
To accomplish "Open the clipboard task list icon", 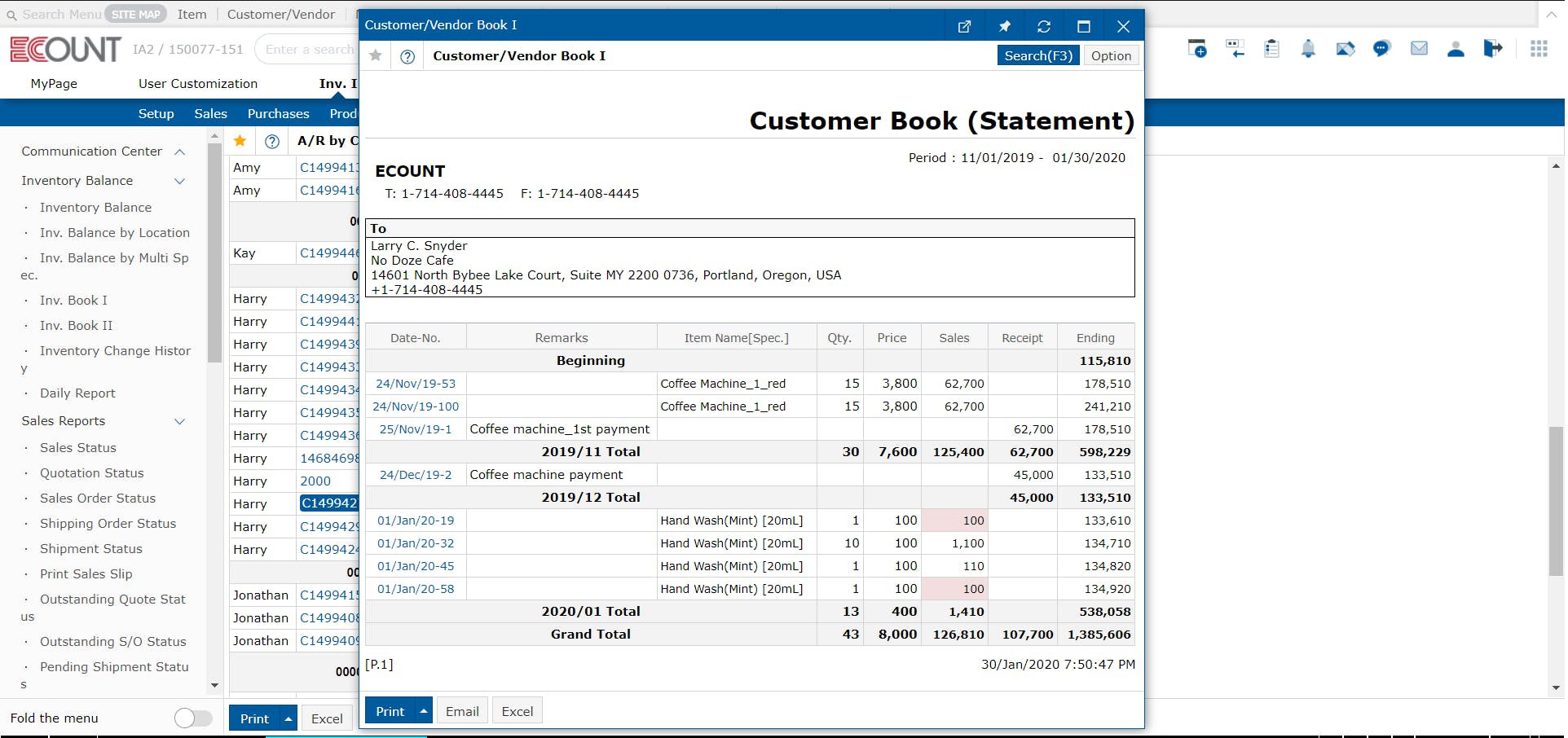I will coord(1271,49).
